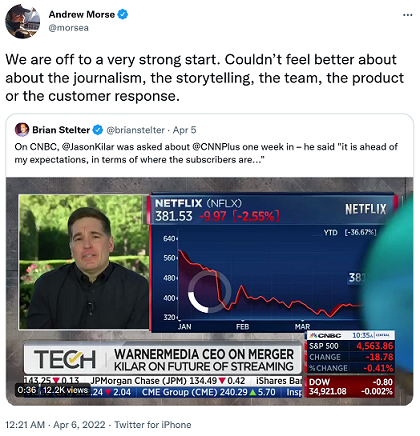Open Brian Stelter's name in the quoted tweet

[61, 130]
